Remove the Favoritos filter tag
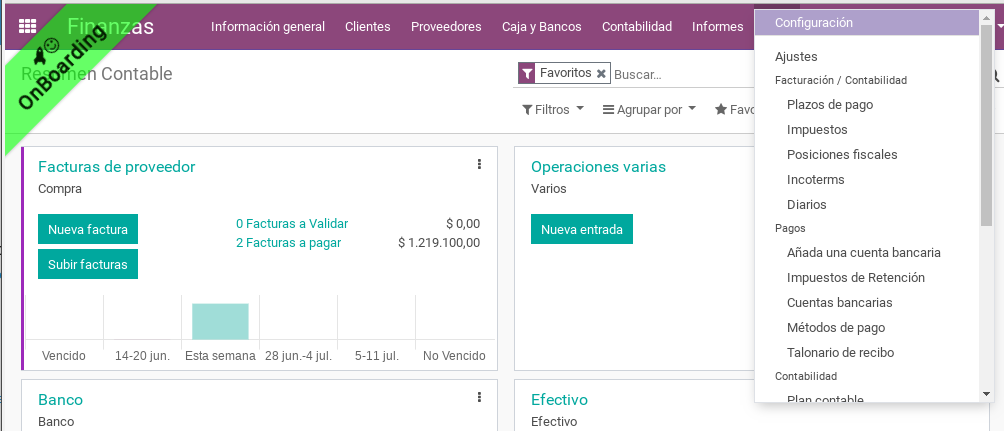The width and height of the screenshot is (1004, 431). (601, 74)
